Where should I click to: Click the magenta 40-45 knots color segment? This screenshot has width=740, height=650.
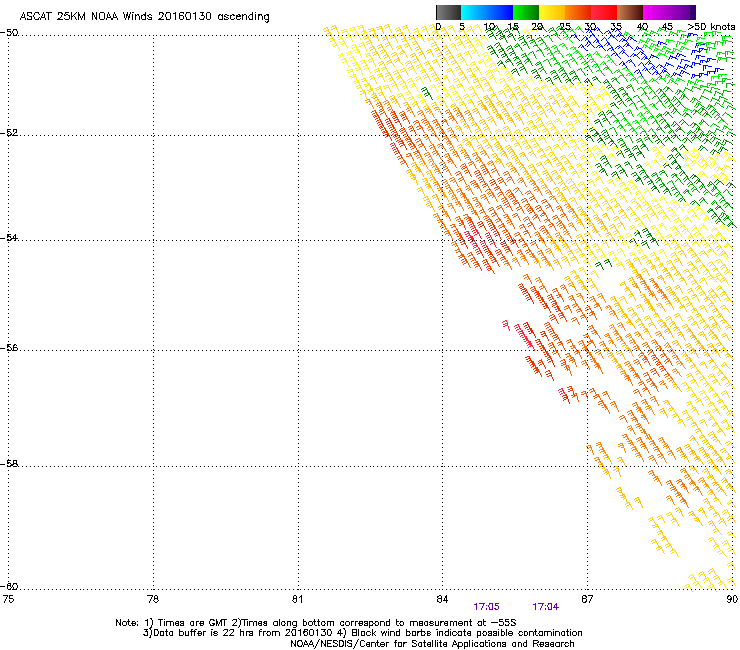[656, 12]
